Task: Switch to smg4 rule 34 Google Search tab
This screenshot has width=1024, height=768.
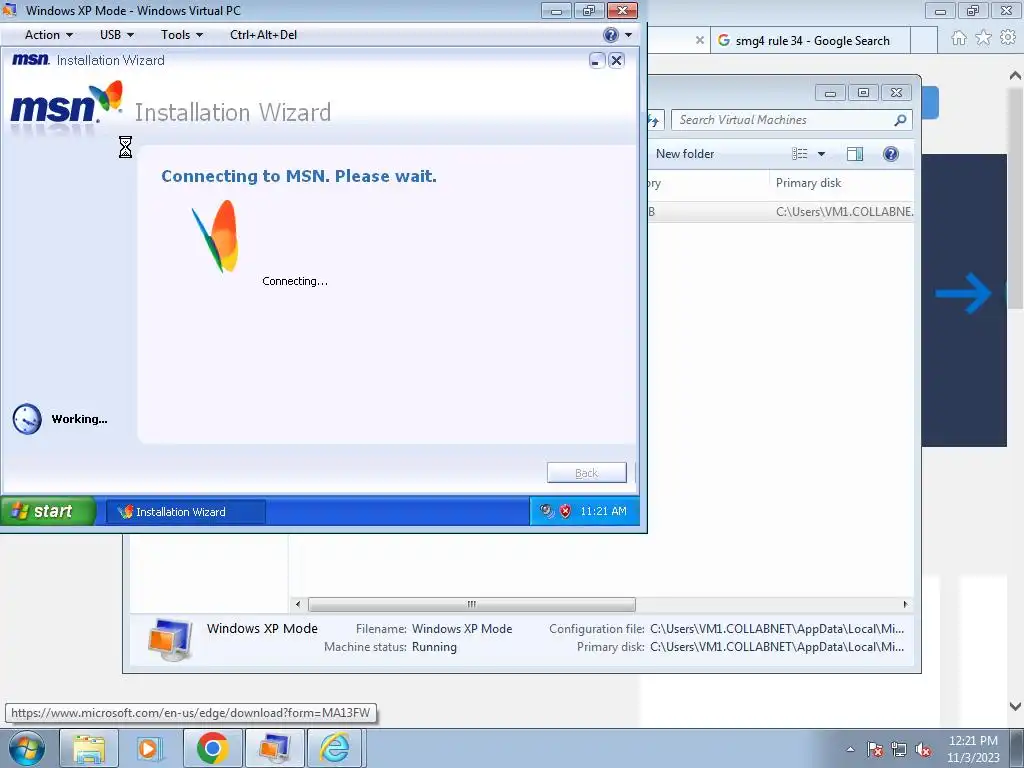Action: click(812, 40)
